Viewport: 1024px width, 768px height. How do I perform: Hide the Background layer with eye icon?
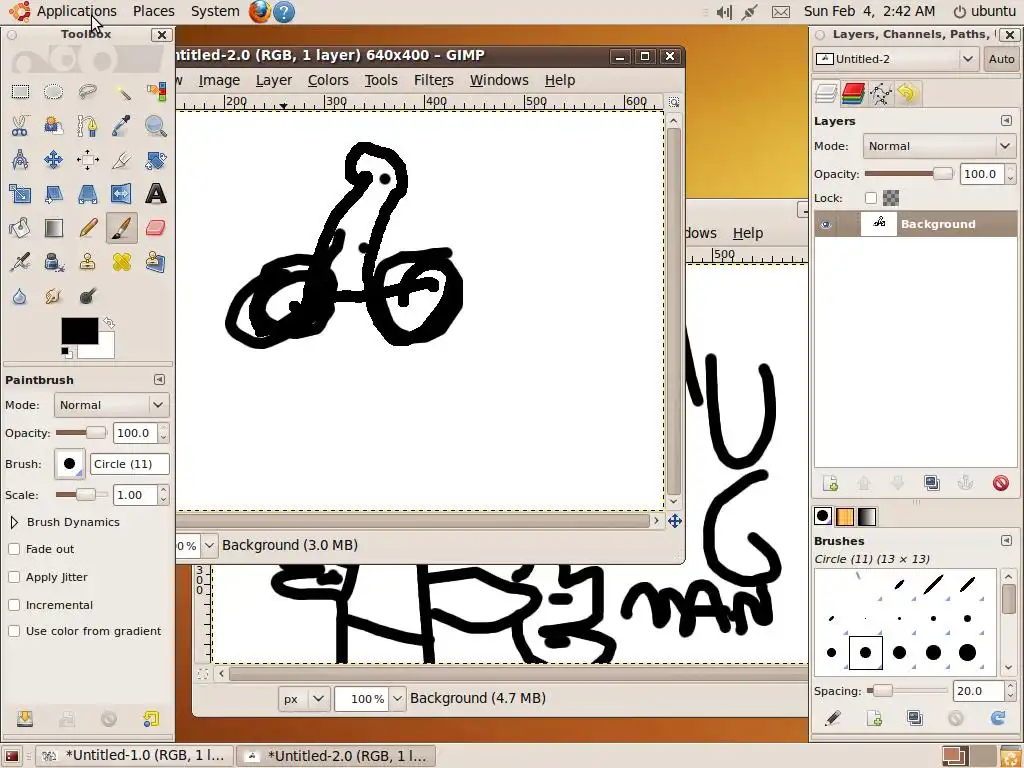click(826, 225)
